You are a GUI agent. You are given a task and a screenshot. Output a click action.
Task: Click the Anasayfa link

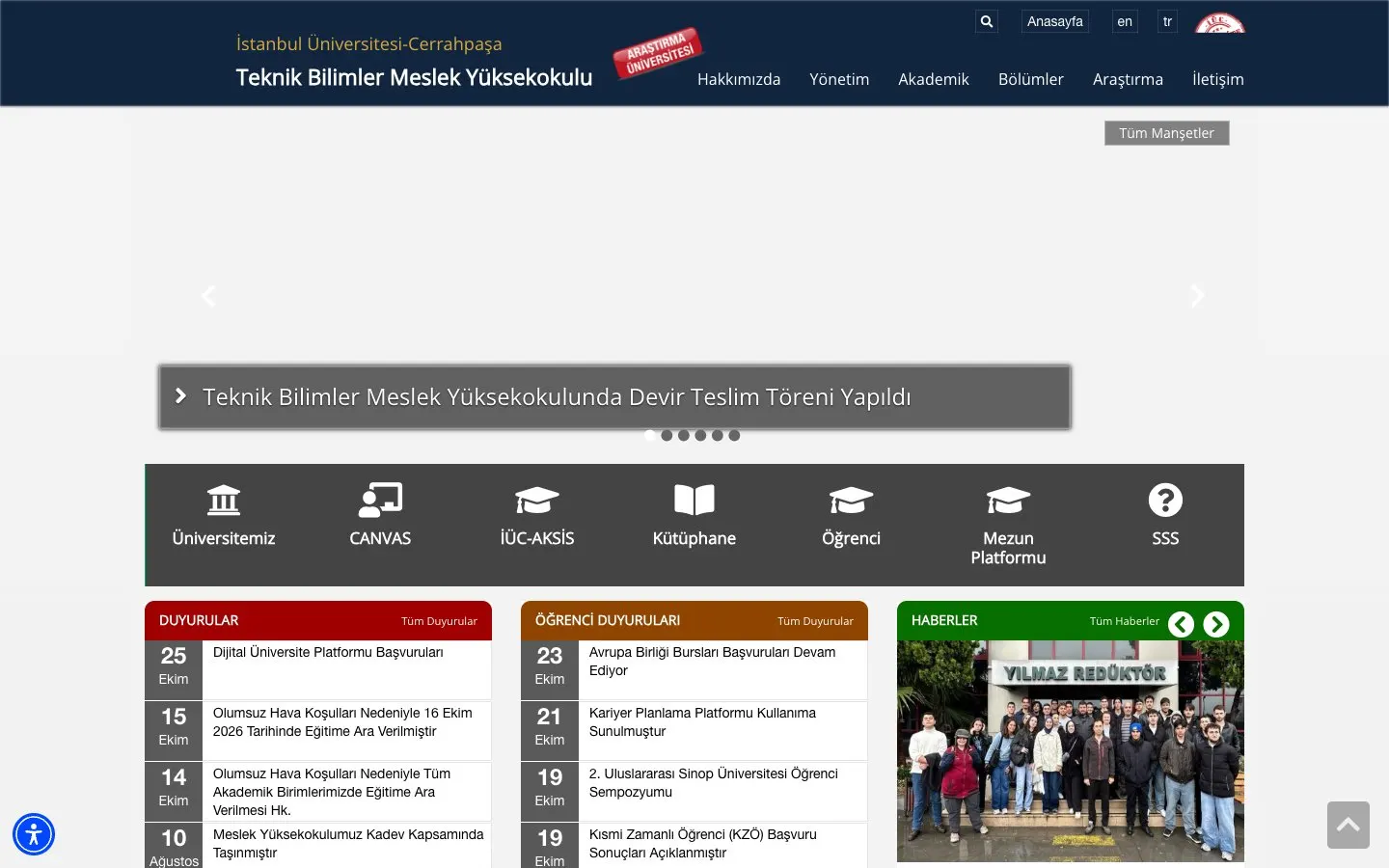pyautogui.click(x=1055, y=21)
